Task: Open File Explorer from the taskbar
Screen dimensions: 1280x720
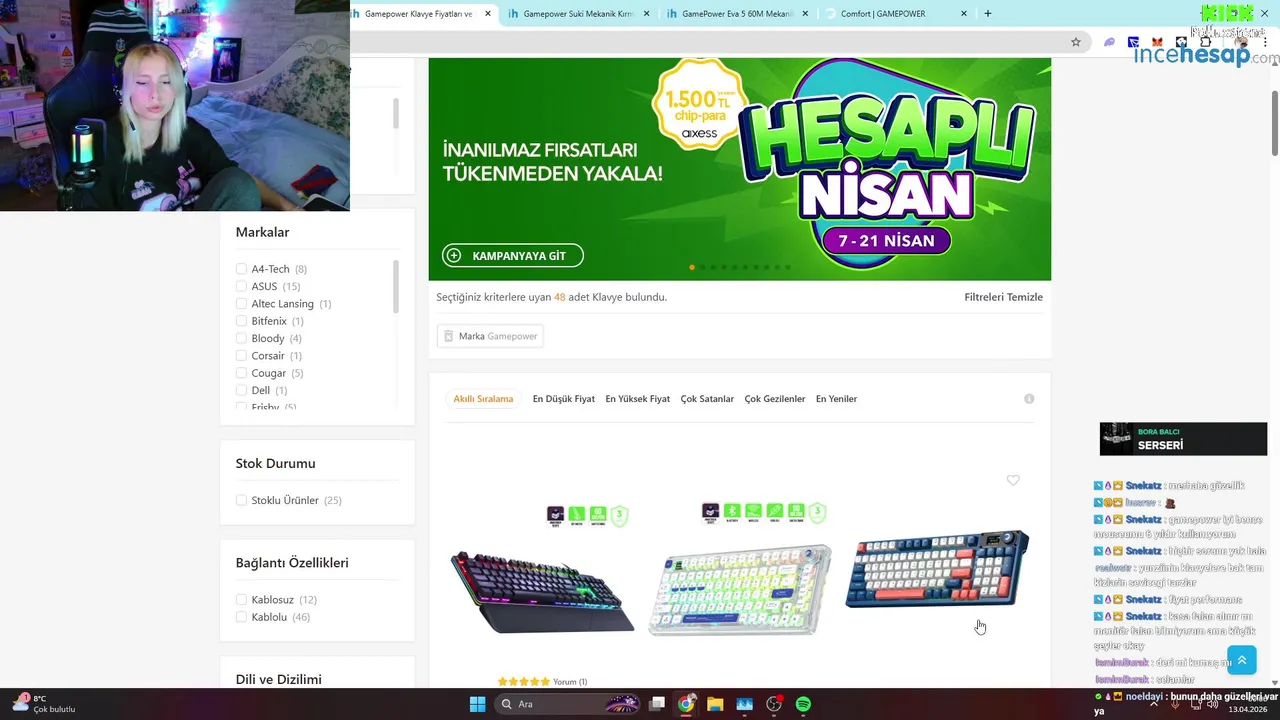Action: pyautogui.click(x=715, y=704)
